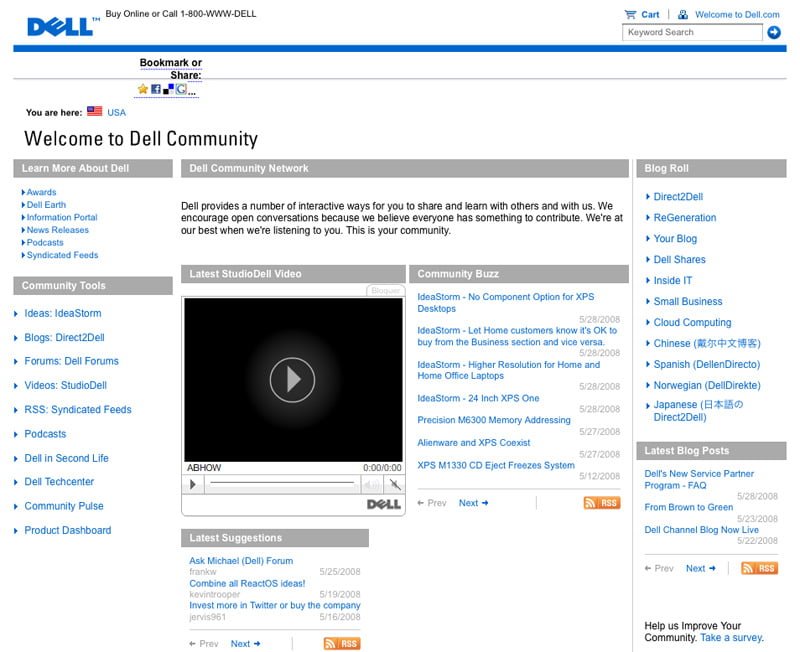The height and width of the screenshot is (652, 800).
Task: Click Take a survey link
Action: click(x=731, y=638)
